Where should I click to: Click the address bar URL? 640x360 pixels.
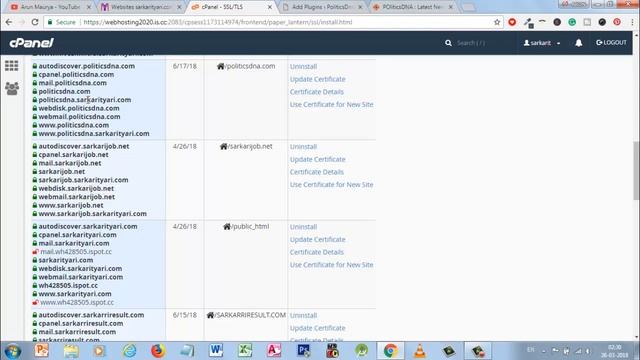218,22
